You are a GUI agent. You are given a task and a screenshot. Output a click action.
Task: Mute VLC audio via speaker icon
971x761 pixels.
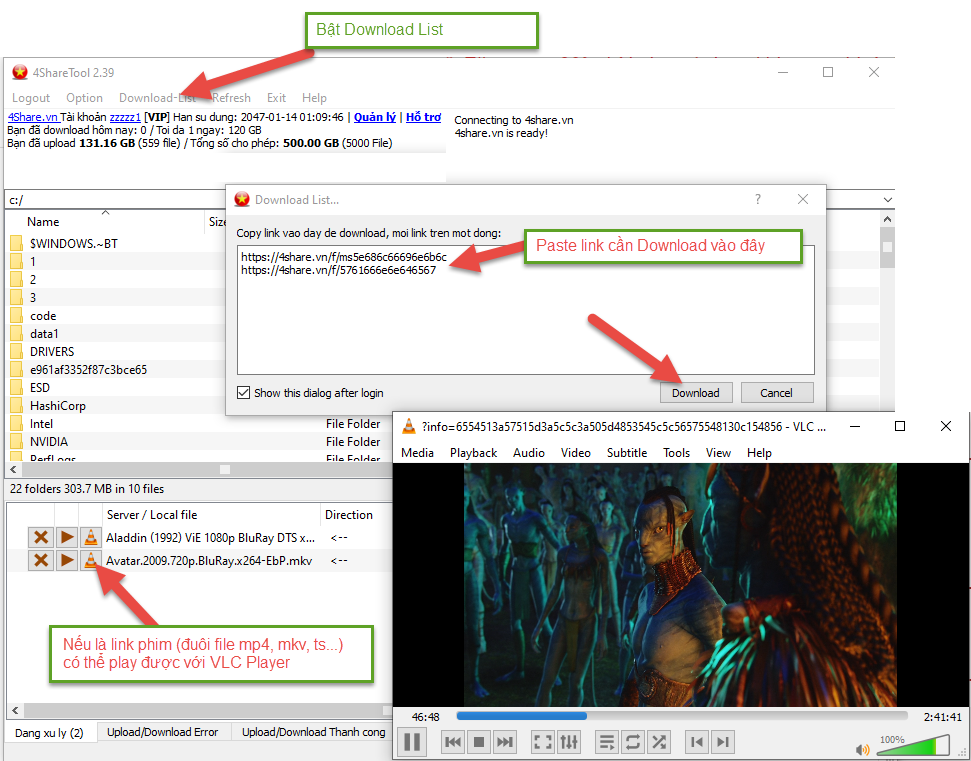[x=863, y=748]
